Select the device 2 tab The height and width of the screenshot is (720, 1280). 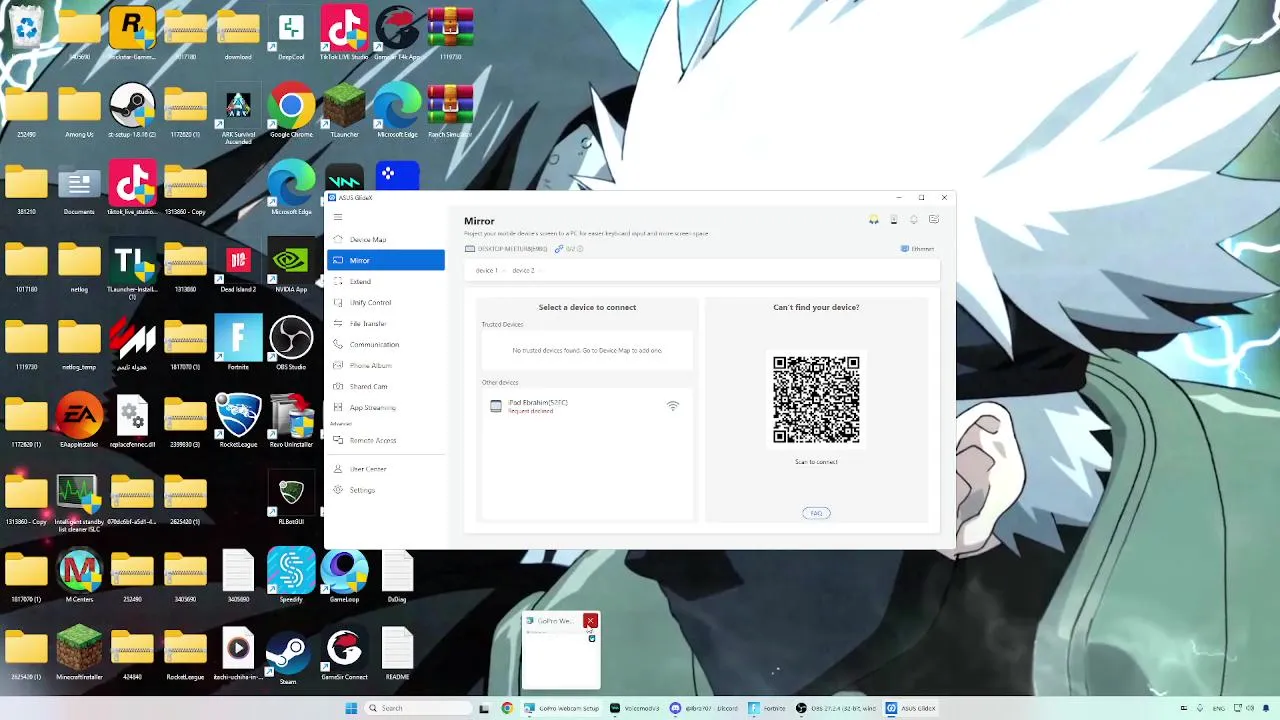point(524,270)
